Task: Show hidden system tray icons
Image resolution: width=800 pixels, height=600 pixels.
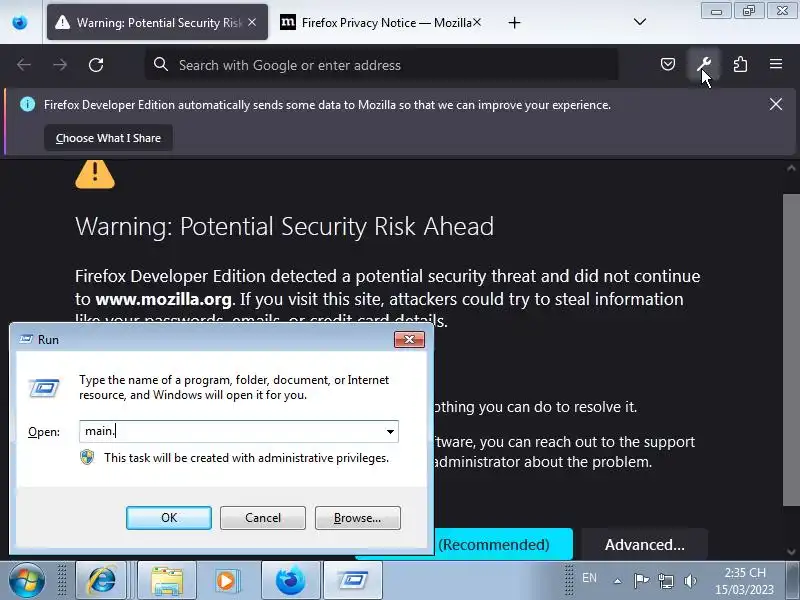Action: pyautogui.click(x=618, y=581)
